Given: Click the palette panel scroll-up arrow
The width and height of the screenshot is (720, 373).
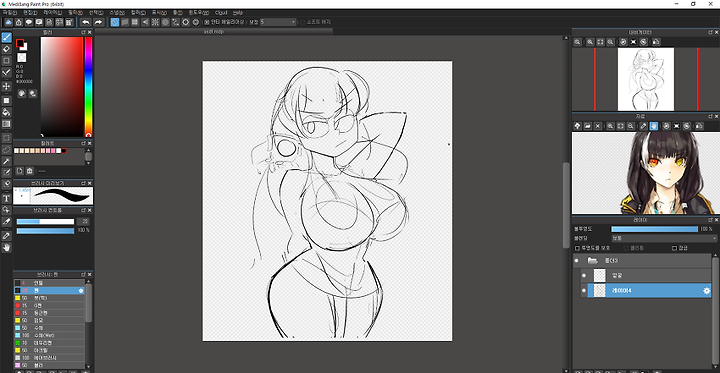Looking at the screenshot, I should pyautogui.click(x=88, y=150).
